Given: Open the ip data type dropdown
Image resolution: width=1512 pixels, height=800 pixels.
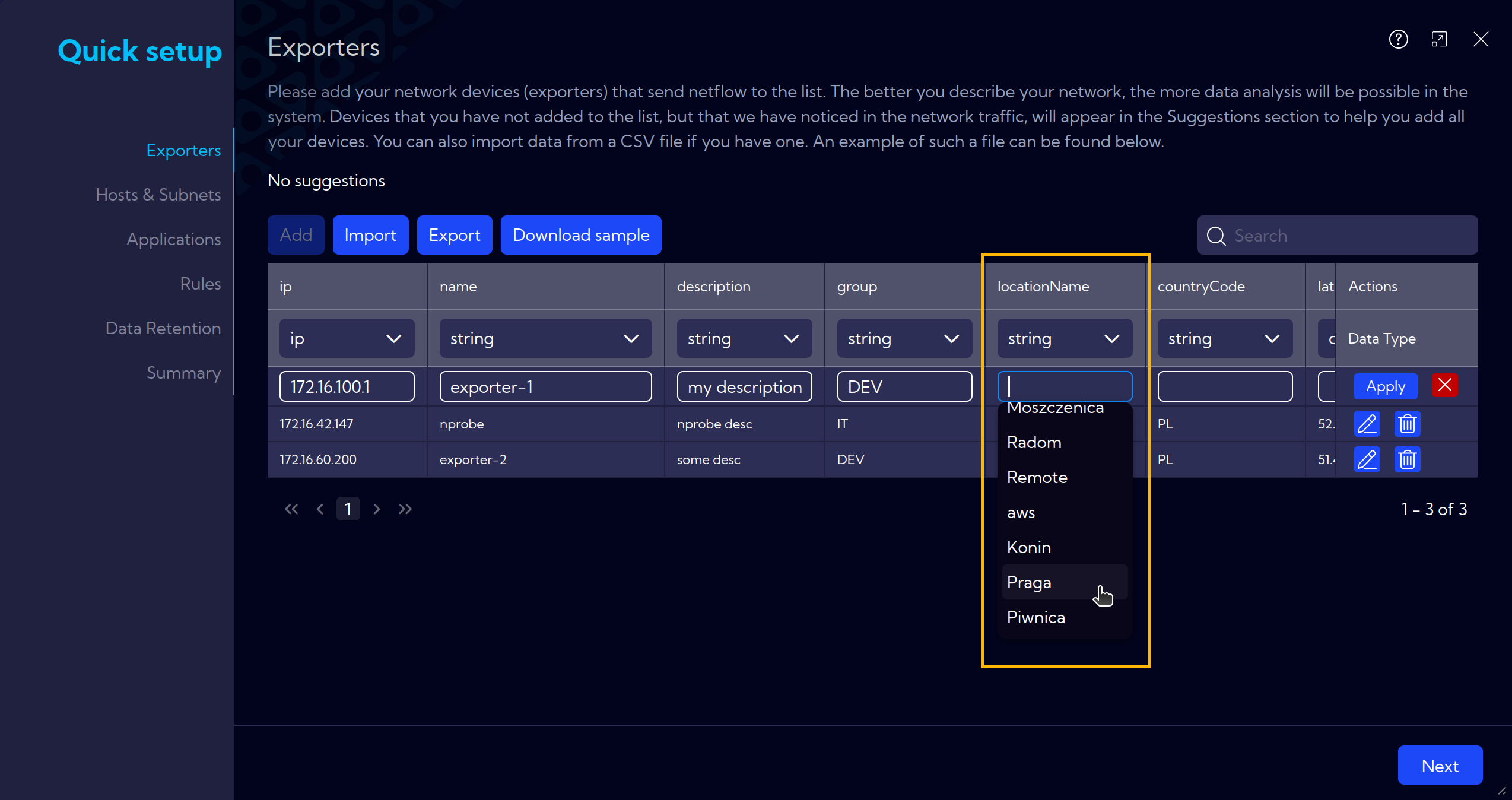Looking at the screenshot, I should (347, 338).
